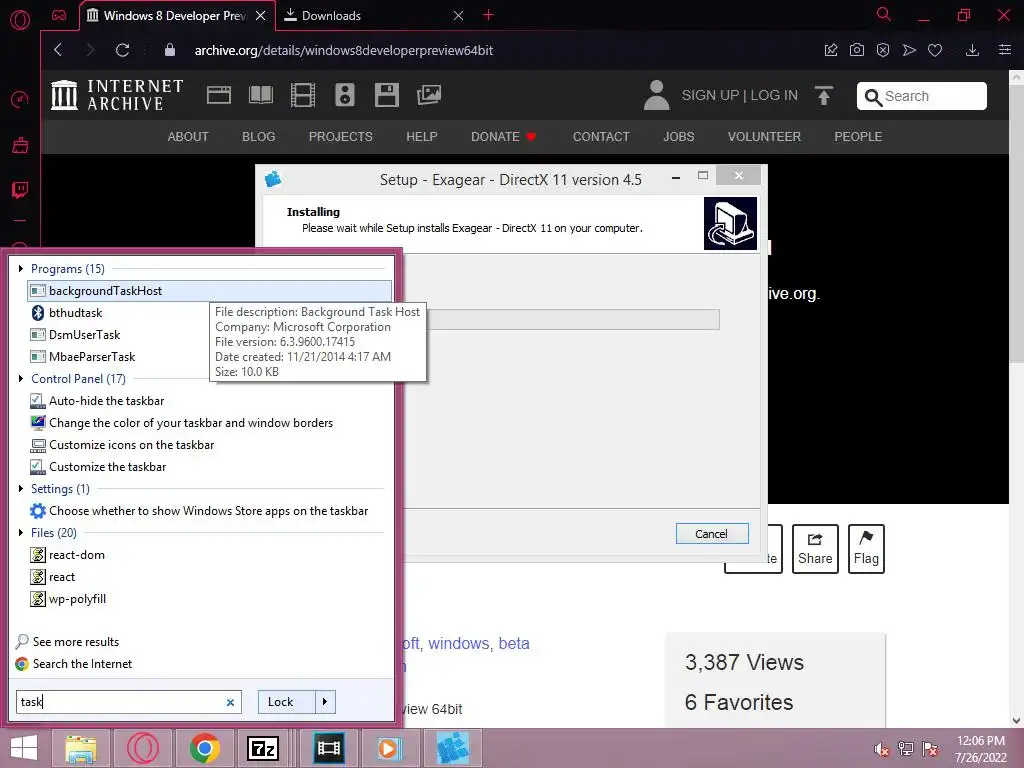Search in tabs magnifier icon
This screenshot has height=768, width=1024.
(x=884, y=14)
